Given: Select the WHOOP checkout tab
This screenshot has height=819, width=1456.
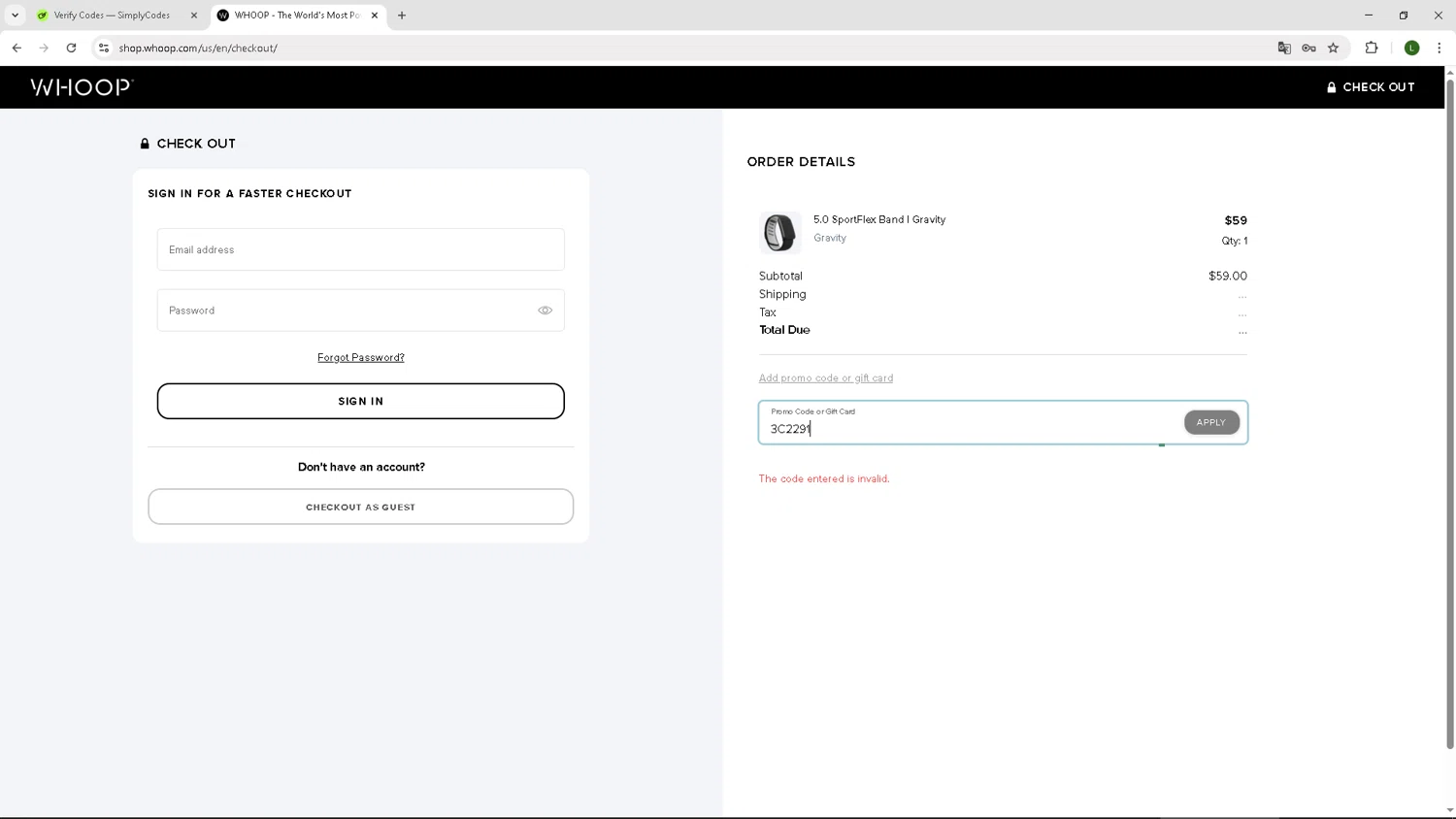Looking at the screenshot, I should click(x=298, y=16).
